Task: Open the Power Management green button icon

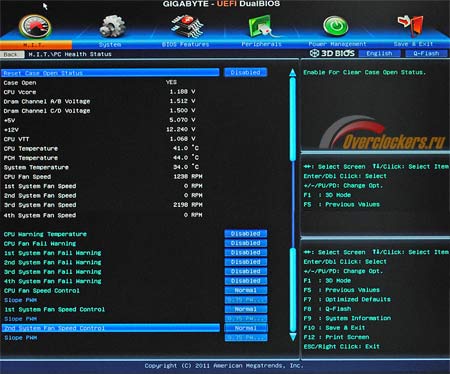Action: tap(336, 26)
